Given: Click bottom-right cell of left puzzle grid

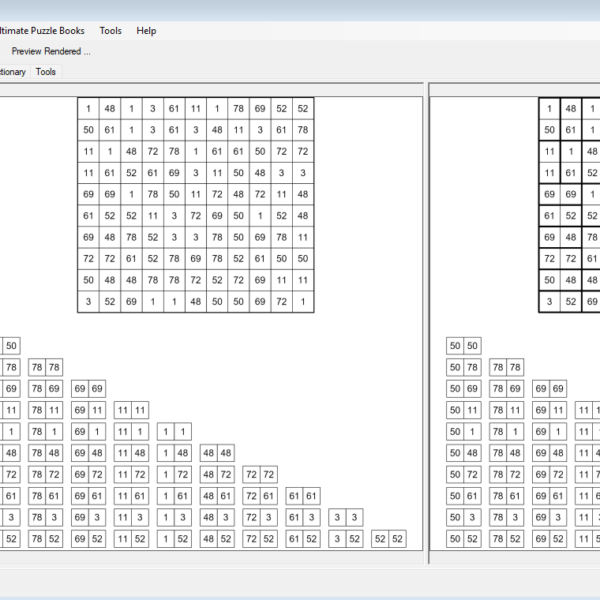Looking at the screenshot, I should [302, 301].
